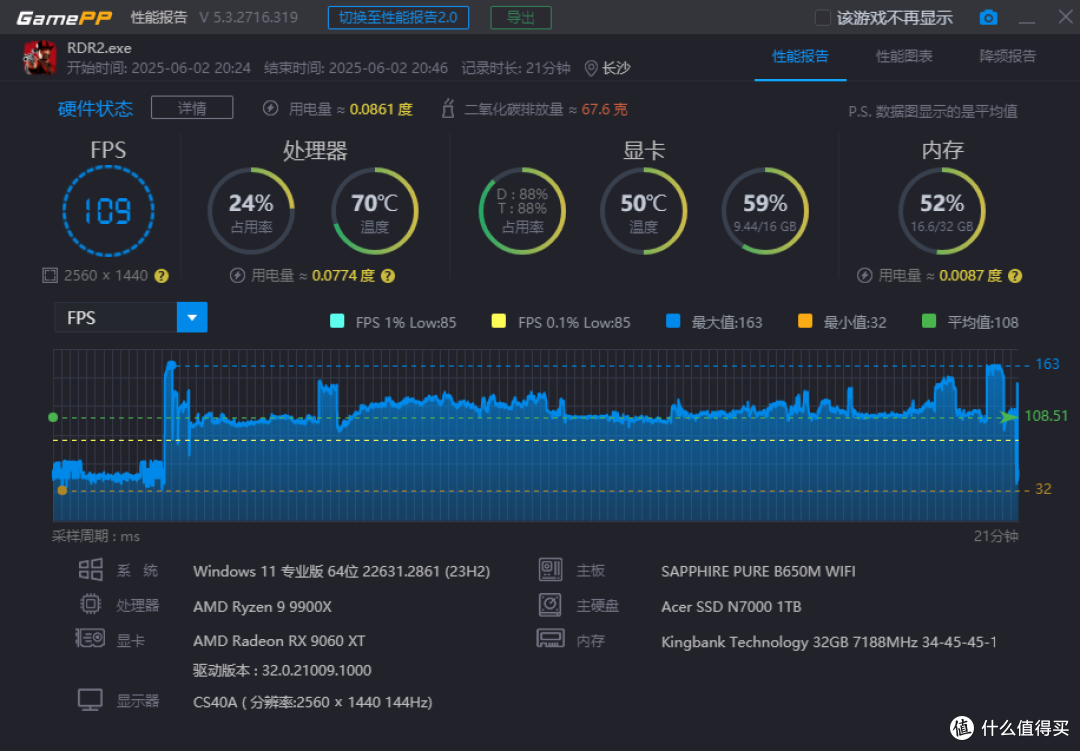Click the GamePP logo
Viewport: 1080px width, 751px height.
point(64,17)
